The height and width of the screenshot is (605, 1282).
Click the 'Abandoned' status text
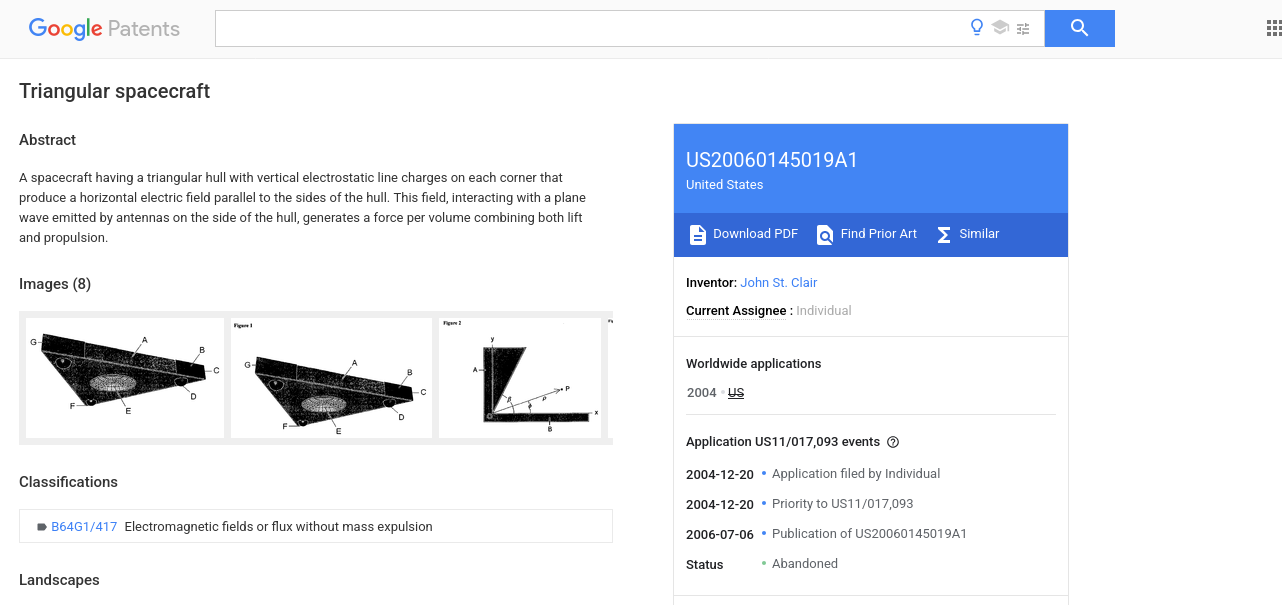[x=805, y=564]
